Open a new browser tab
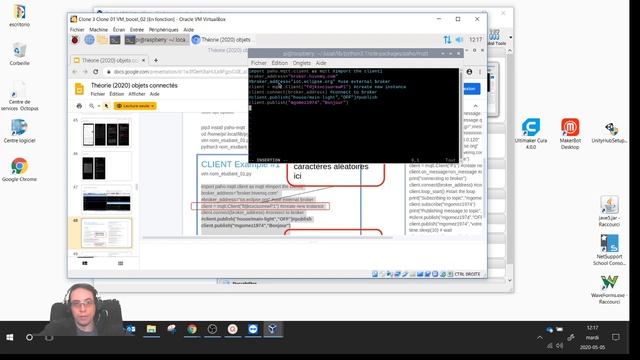640x360 pixels. [156, 60]
